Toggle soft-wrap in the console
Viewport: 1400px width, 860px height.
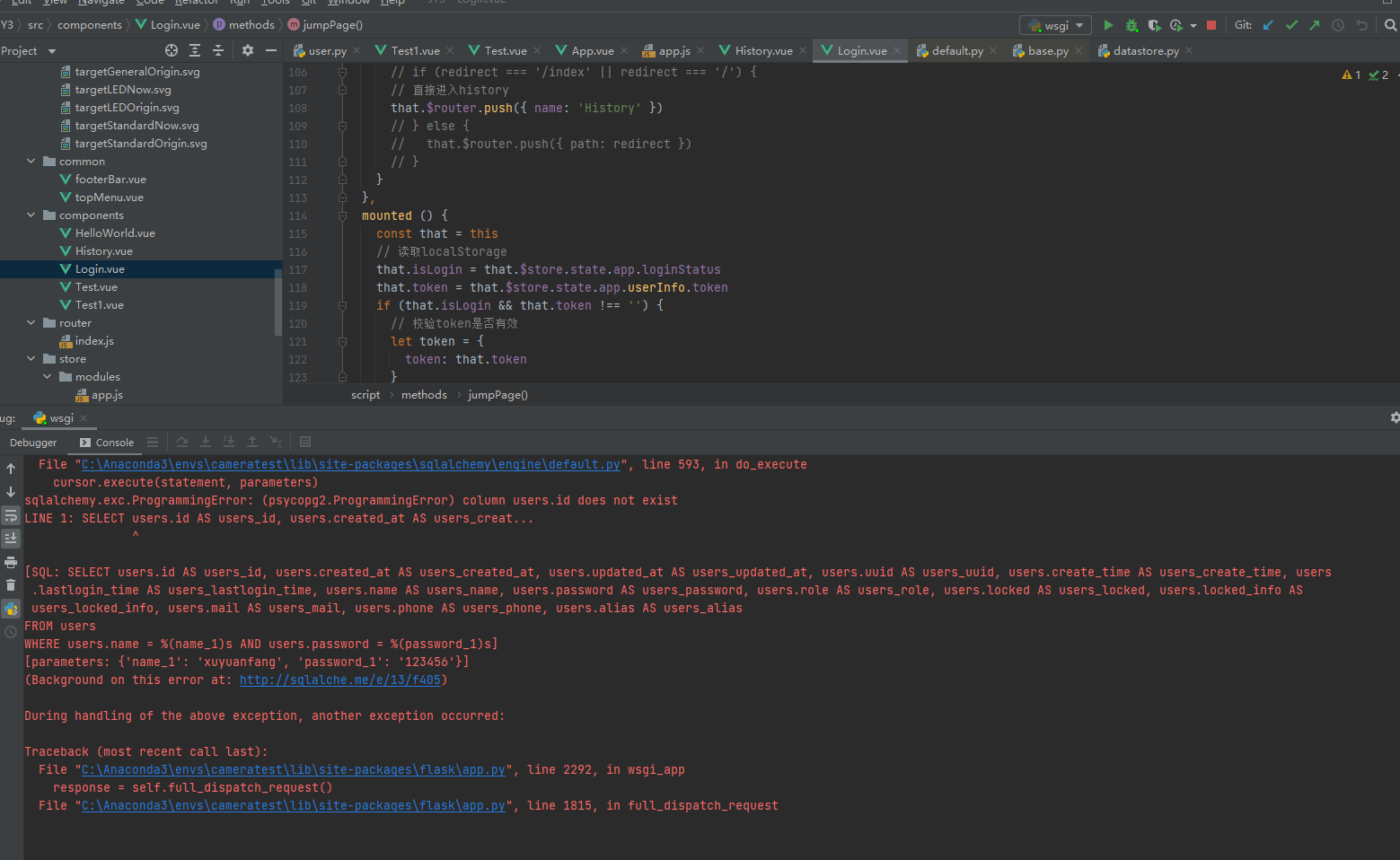click(x=11, y=515)
